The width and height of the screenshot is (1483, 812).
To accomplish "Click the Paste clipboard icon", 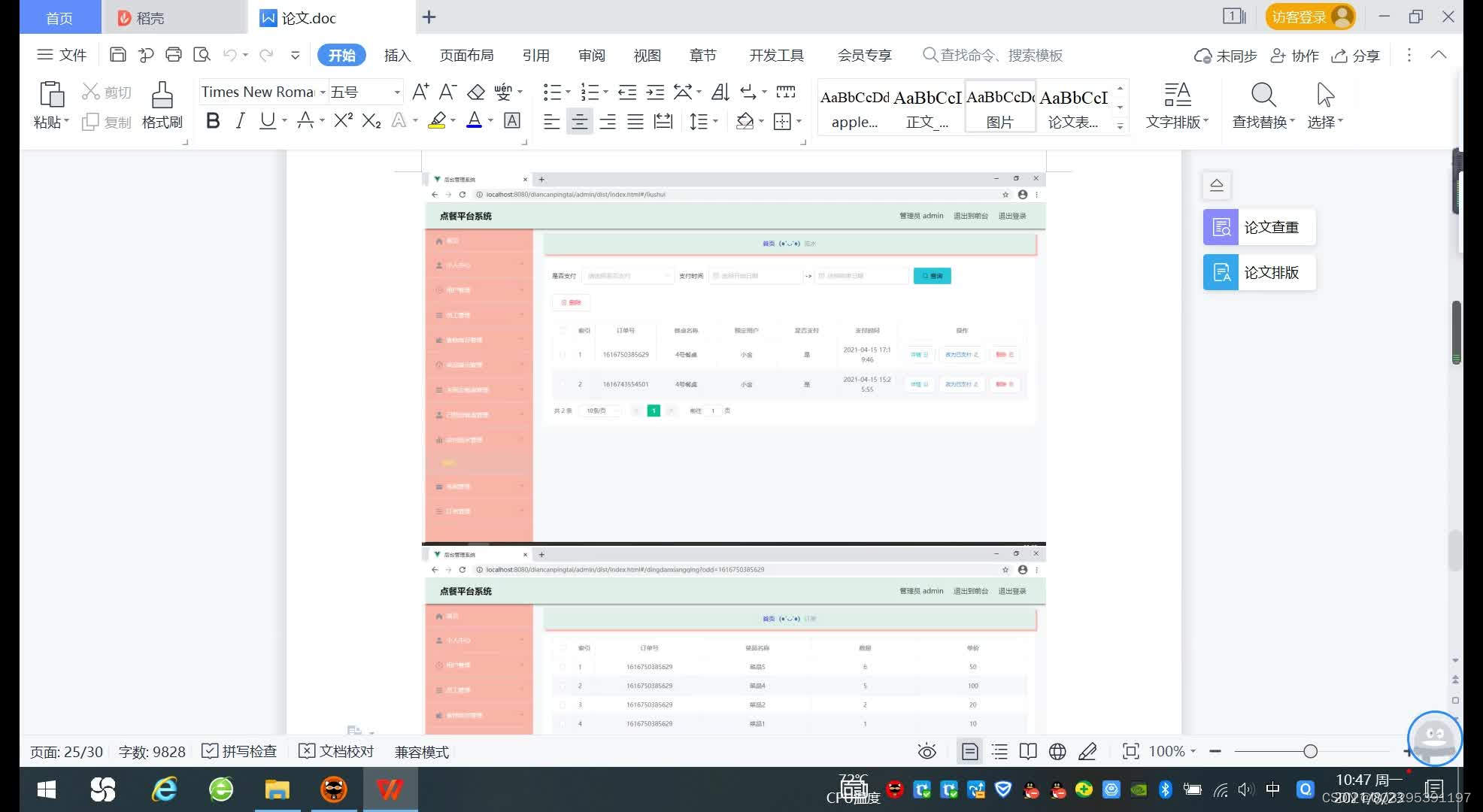I will click(x=51, y=95).
